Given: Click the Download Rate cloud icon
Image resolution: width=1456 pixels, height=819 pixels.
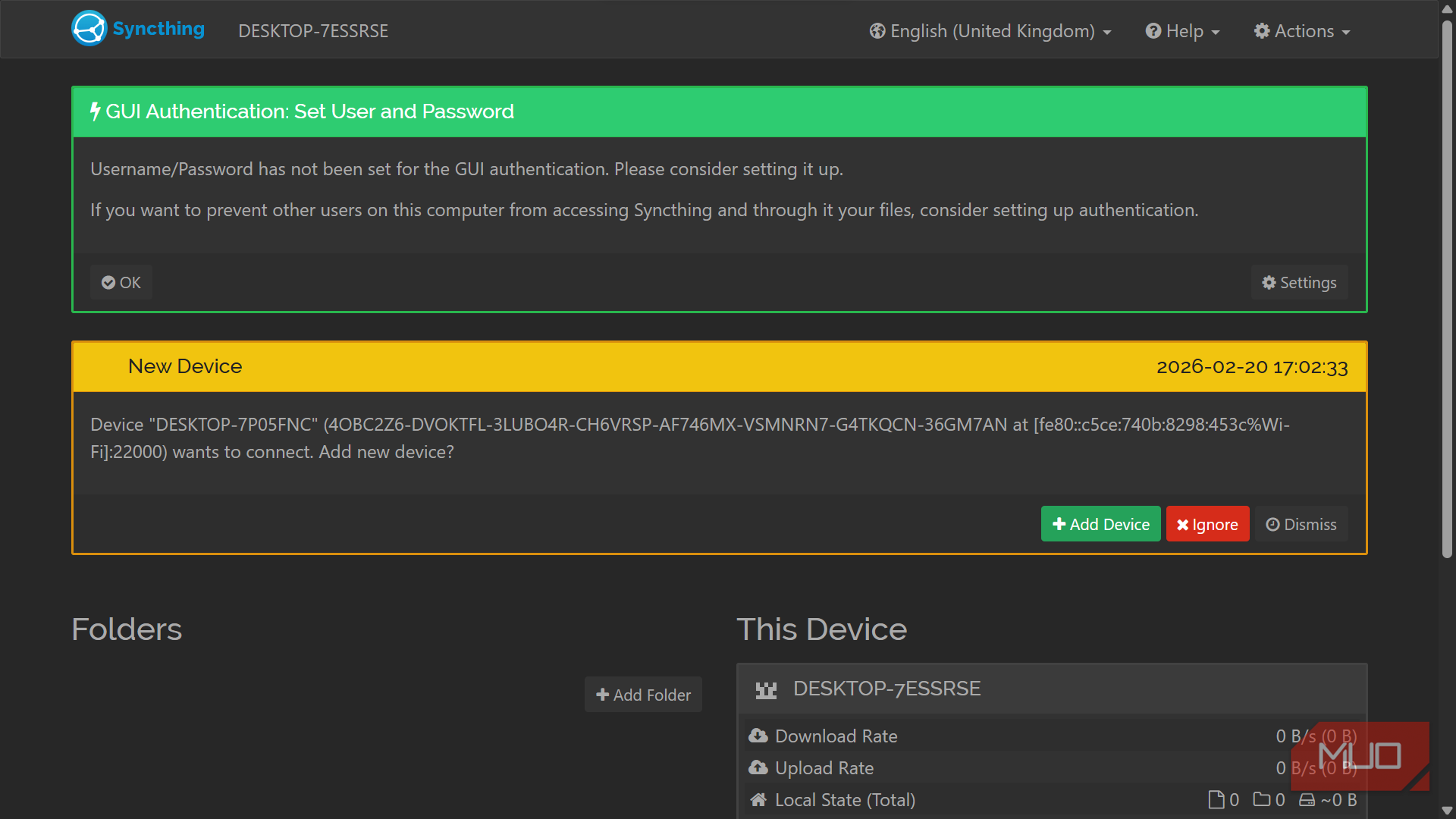Looking at the screenshot, I should click(758, 736).
